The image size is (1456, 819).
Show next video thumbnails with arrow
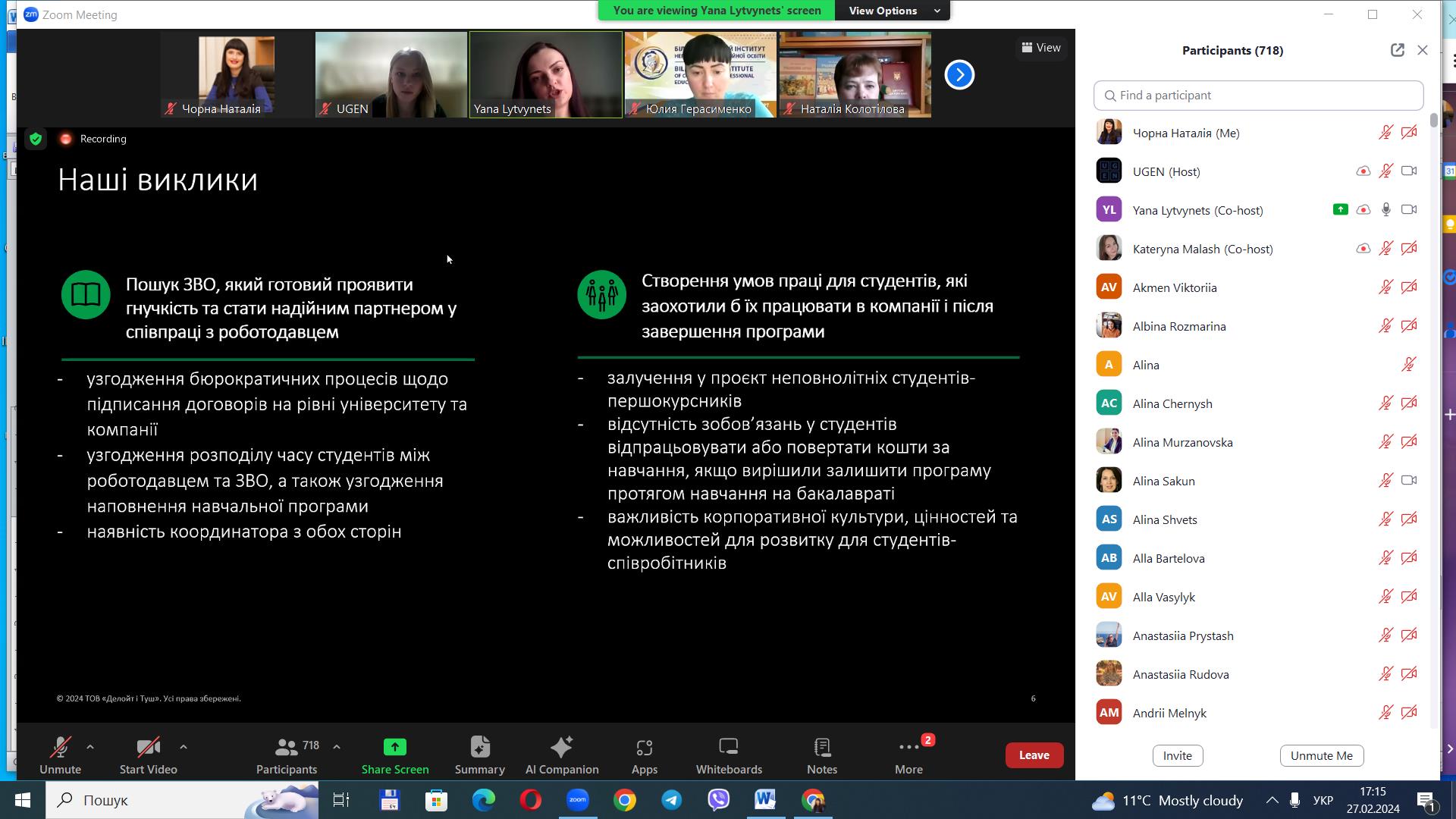(959, 74)
